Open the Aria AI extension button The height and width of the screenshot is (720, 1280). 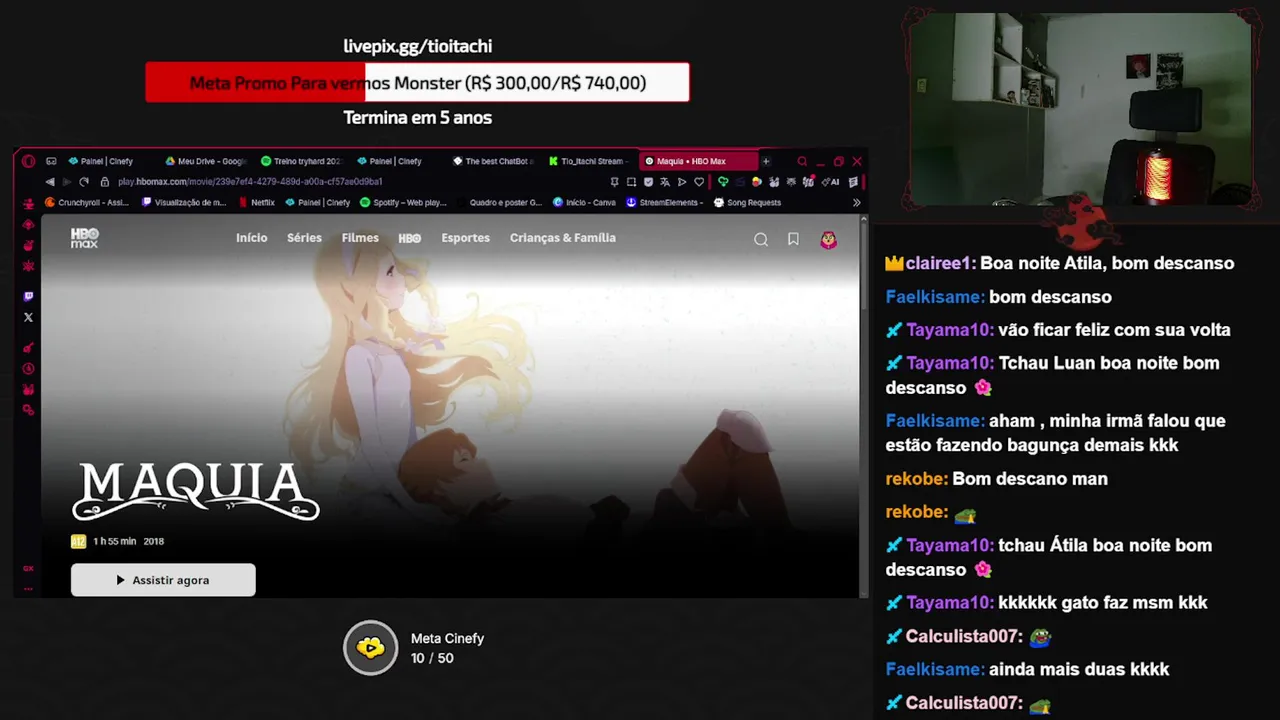[x=829, y=182]
